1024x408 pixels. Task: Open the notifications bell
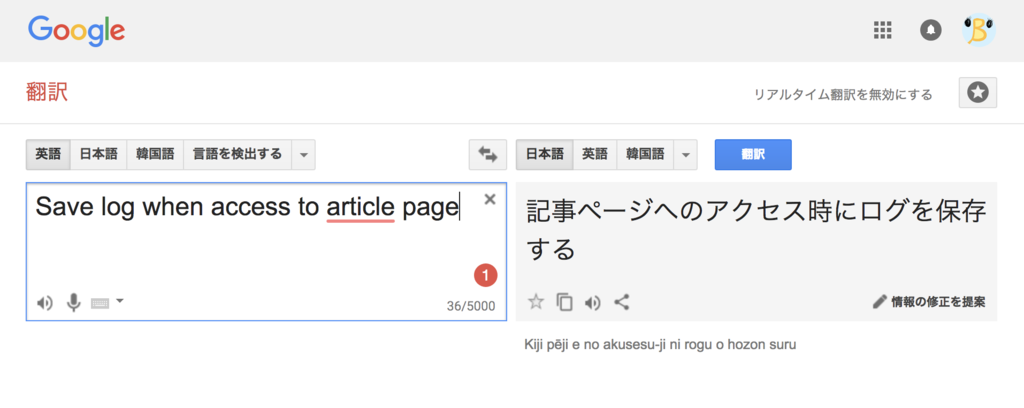931,30
